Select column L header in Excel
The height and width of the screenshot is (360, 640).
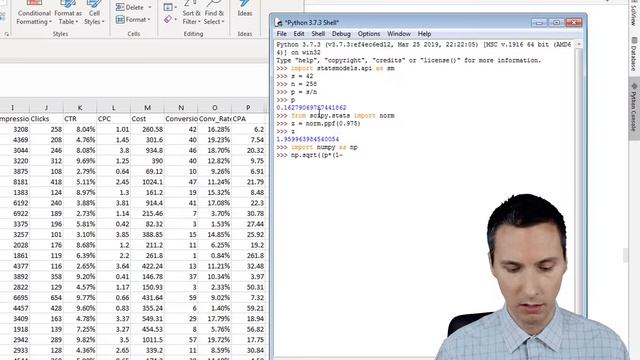click(113, 108)
